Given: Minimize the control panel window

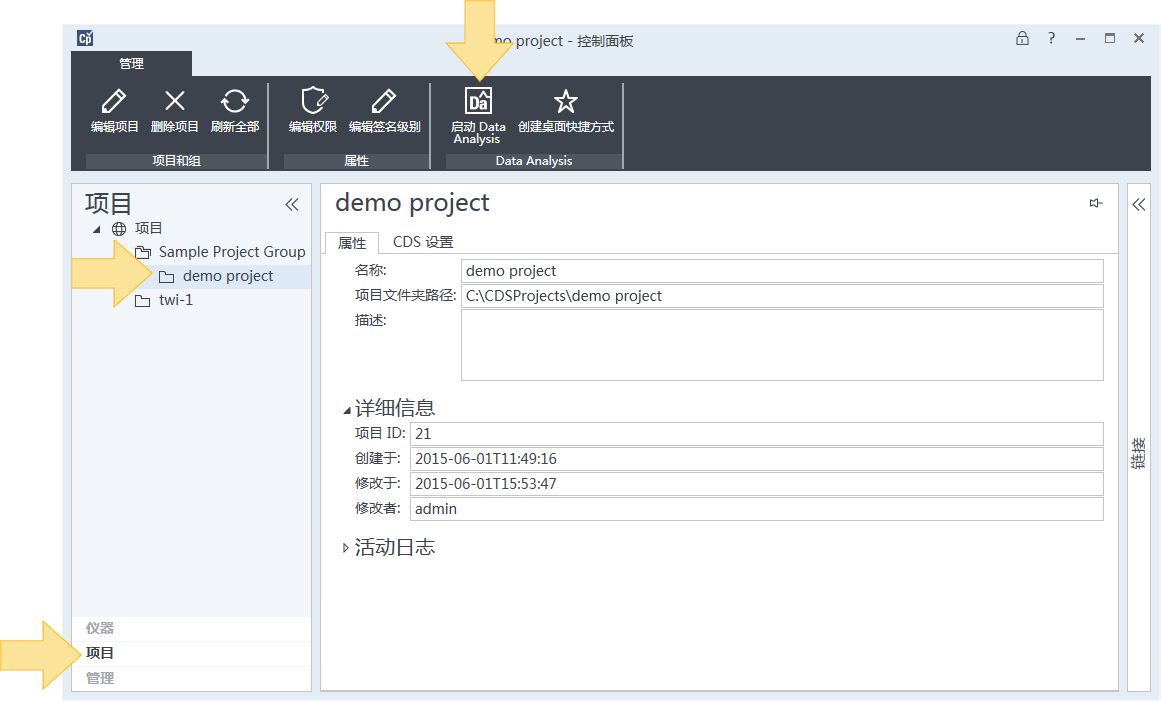Looking at the screenshot, I should tap(1080, 38).
